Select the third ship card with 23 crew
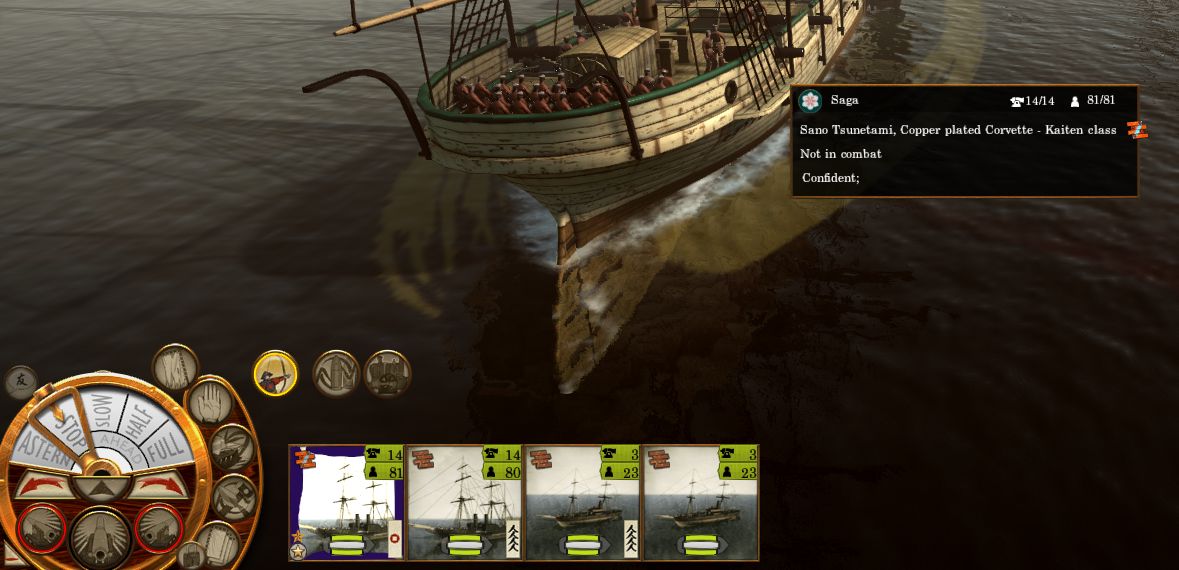 583,502
